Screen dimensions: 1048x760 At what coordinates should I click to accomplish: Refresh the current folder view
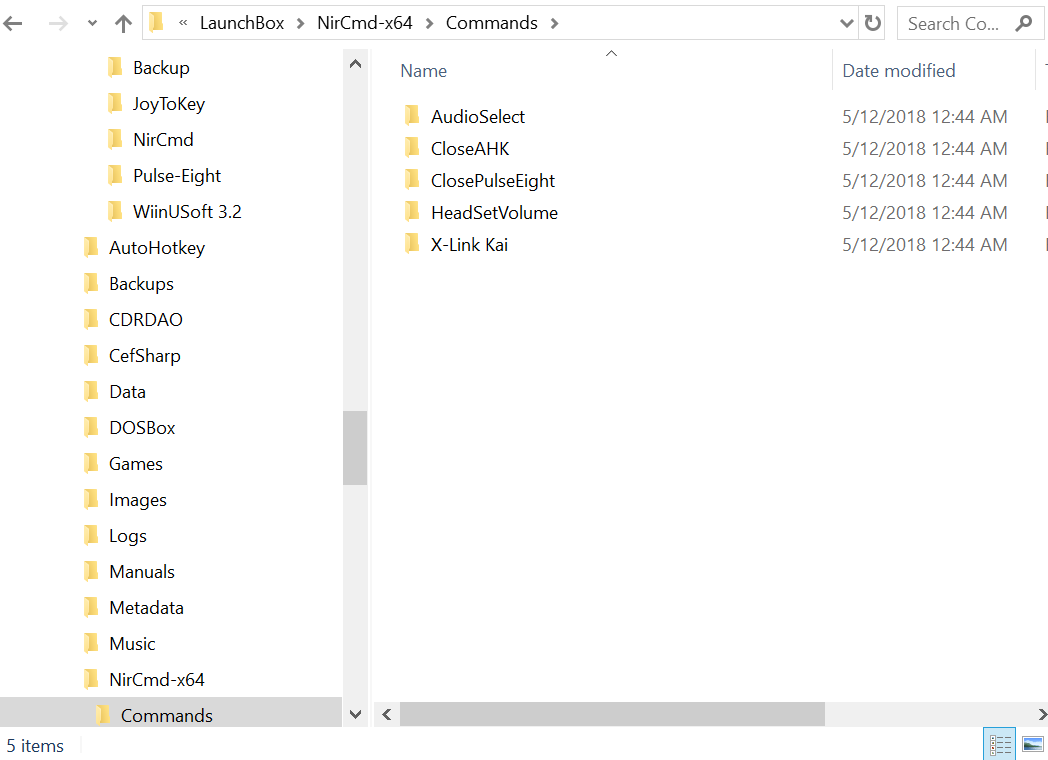point(872,23)
